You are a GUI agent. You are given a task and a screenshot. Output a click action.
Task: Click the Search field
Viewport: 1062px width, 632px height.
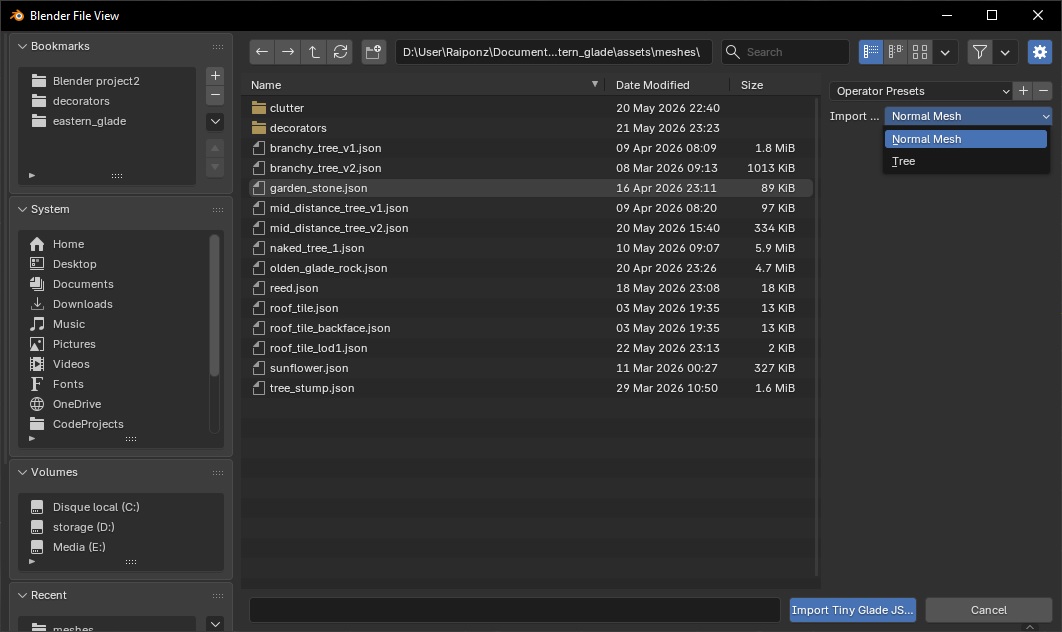coord(785,52)
